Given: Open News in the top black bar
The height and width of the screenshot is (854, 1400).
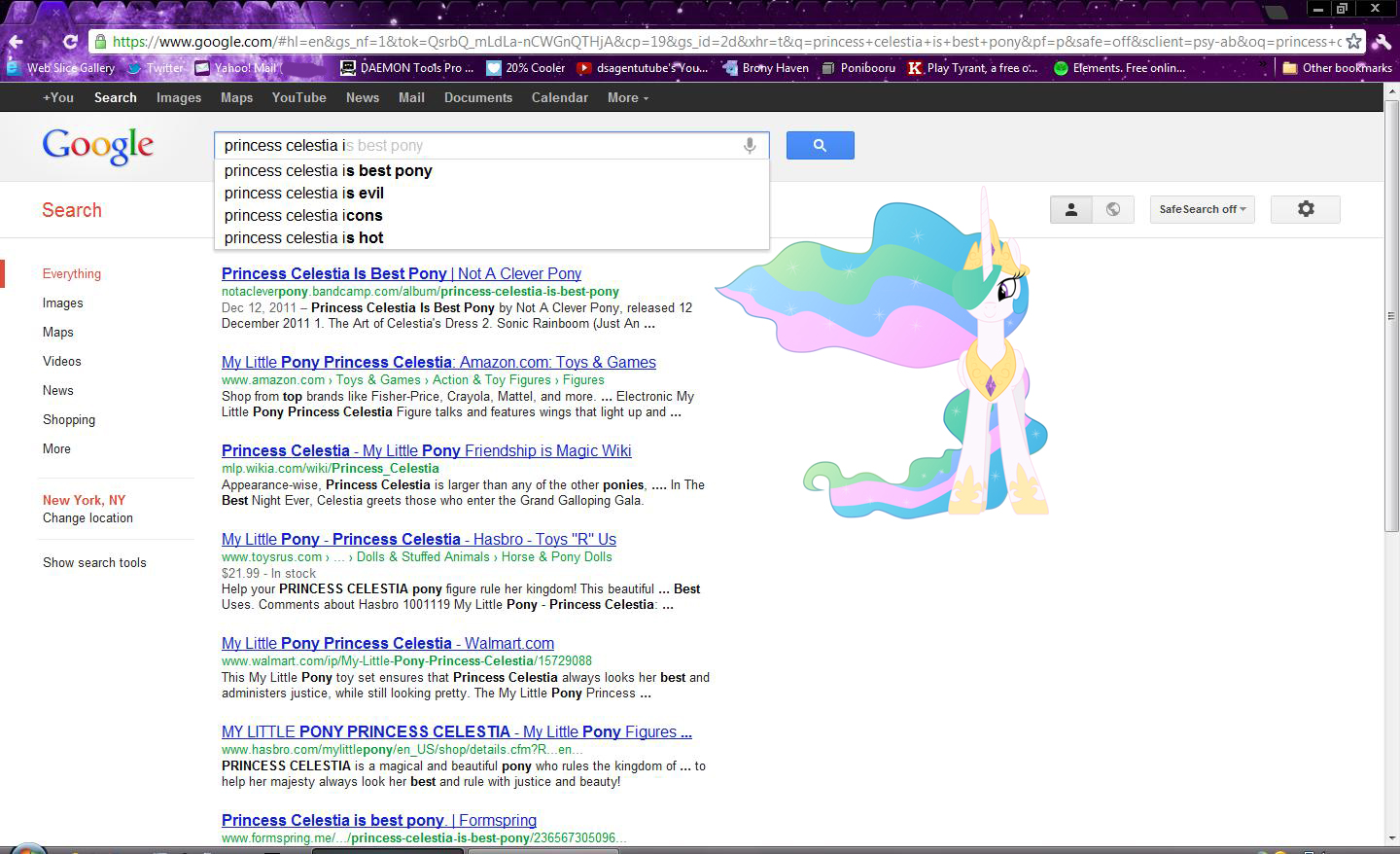Looking at the screenshot, I should tap(363, 97).
